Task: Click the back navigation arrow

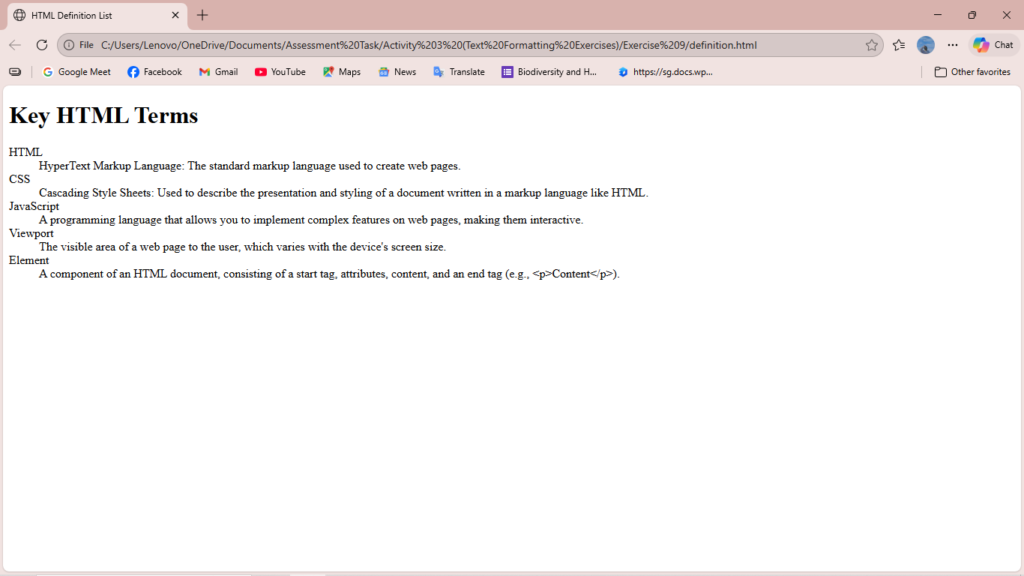Action: 15,45
